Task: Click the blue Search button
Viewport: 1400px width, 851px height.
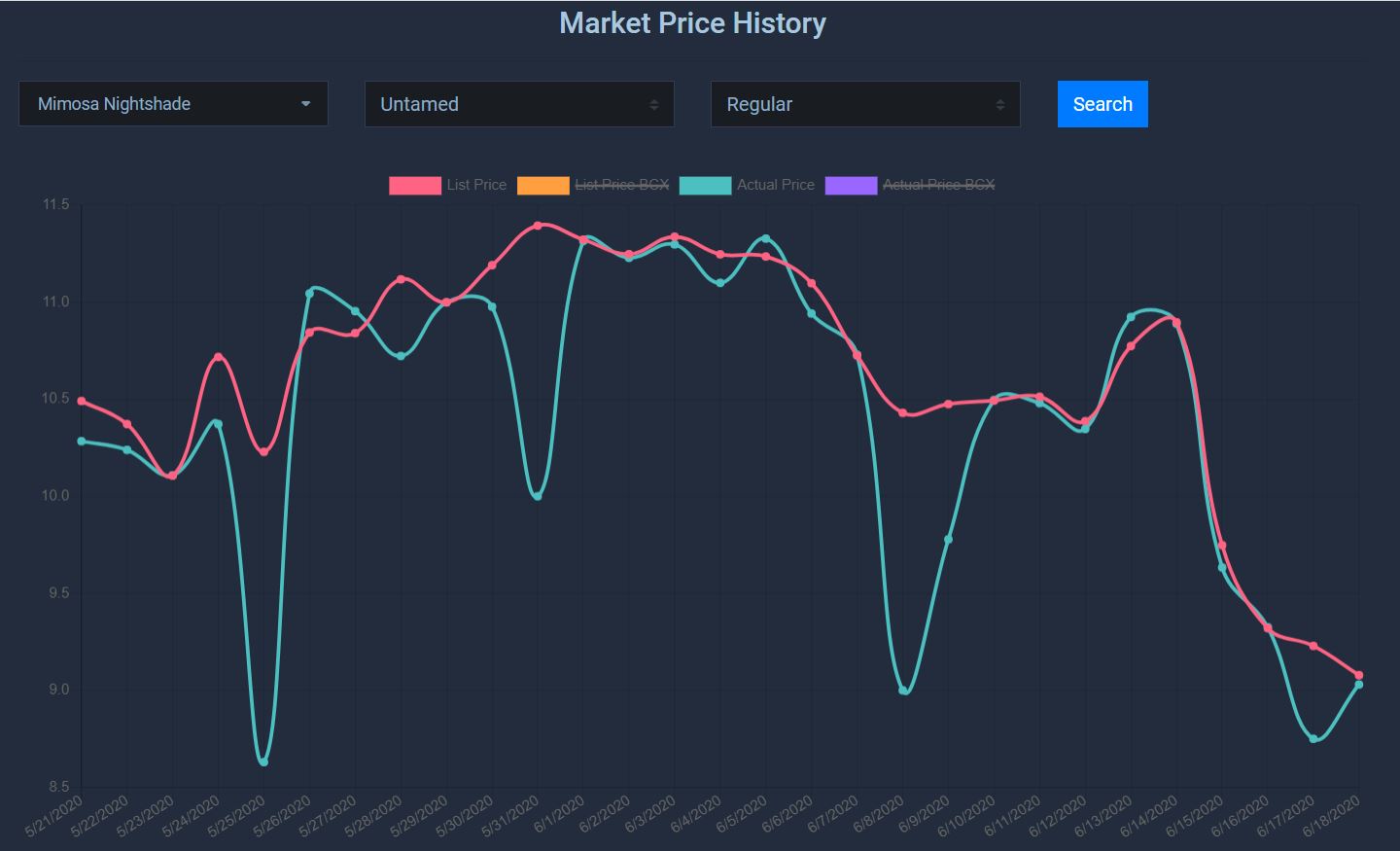Action: coord(1102,104)
